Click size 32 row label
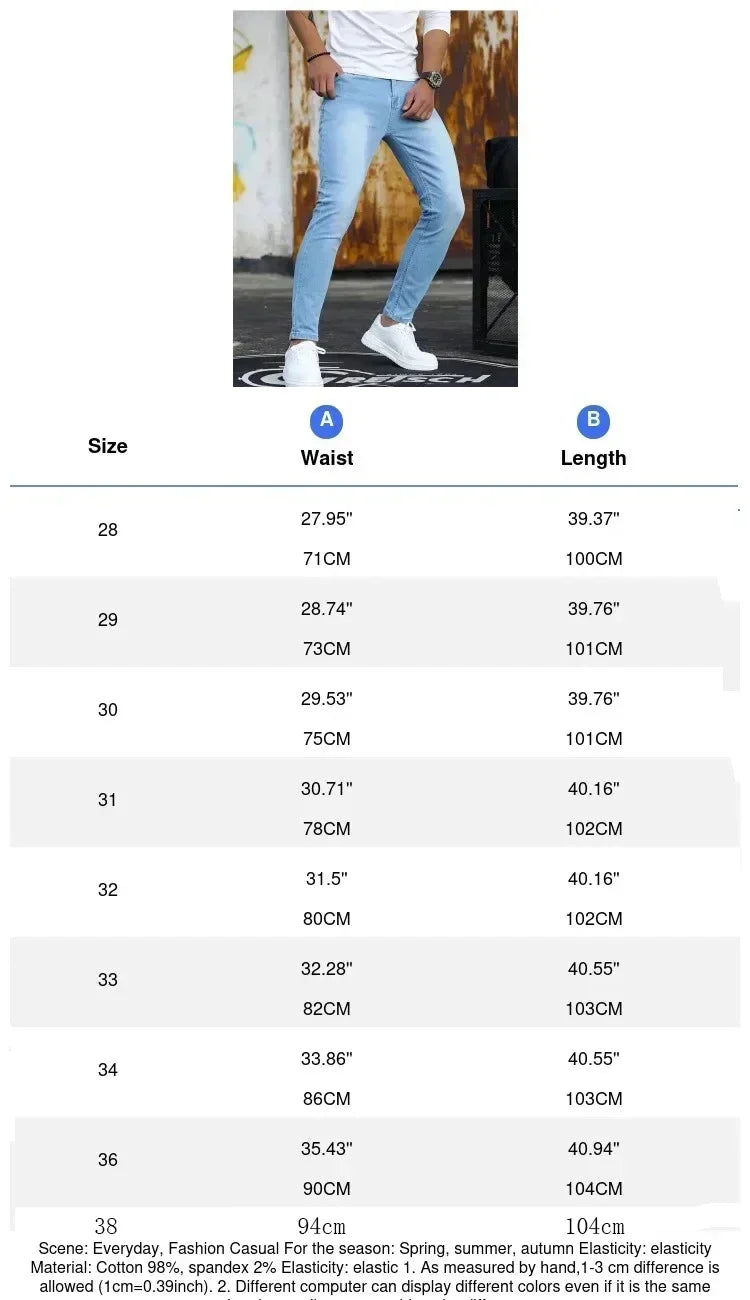The width and height of the screenshot is (750, 1300). coord(108,890)
